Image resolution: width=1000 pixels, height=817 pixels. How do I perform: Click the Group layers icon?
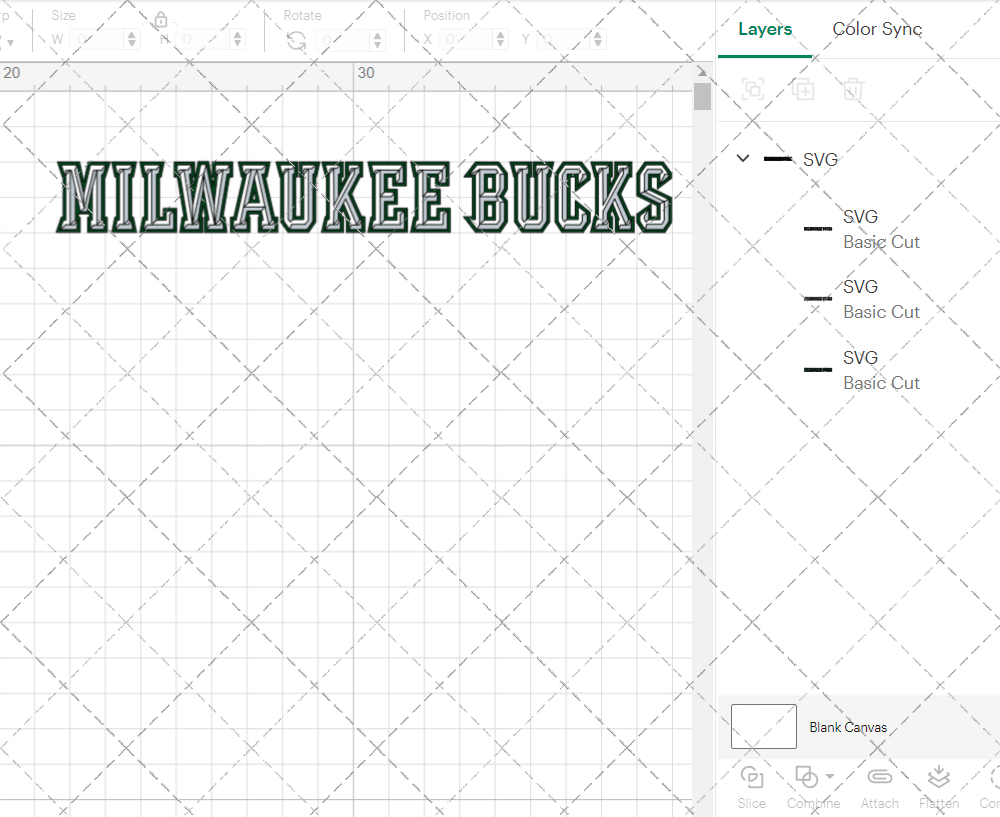click(x=753, y=89)
